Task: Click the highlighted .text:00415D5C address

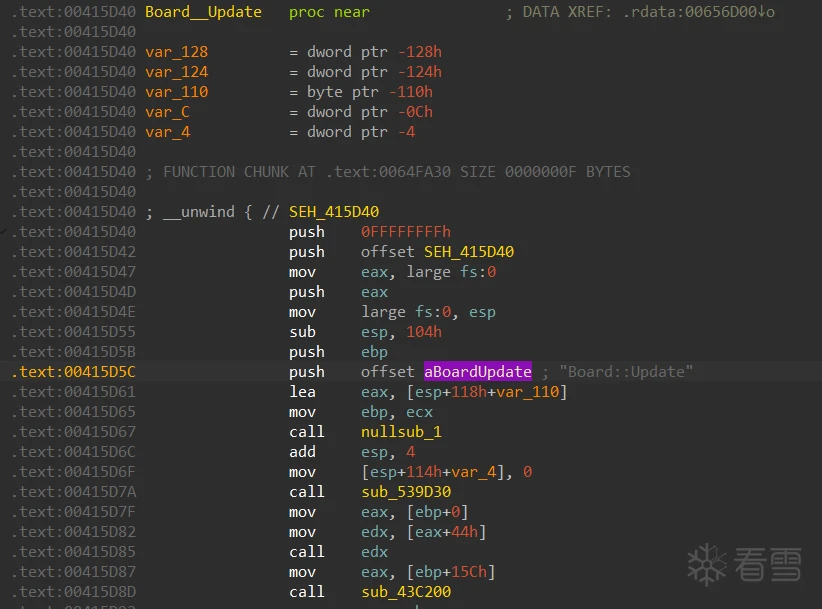Action: pos(72,372)
